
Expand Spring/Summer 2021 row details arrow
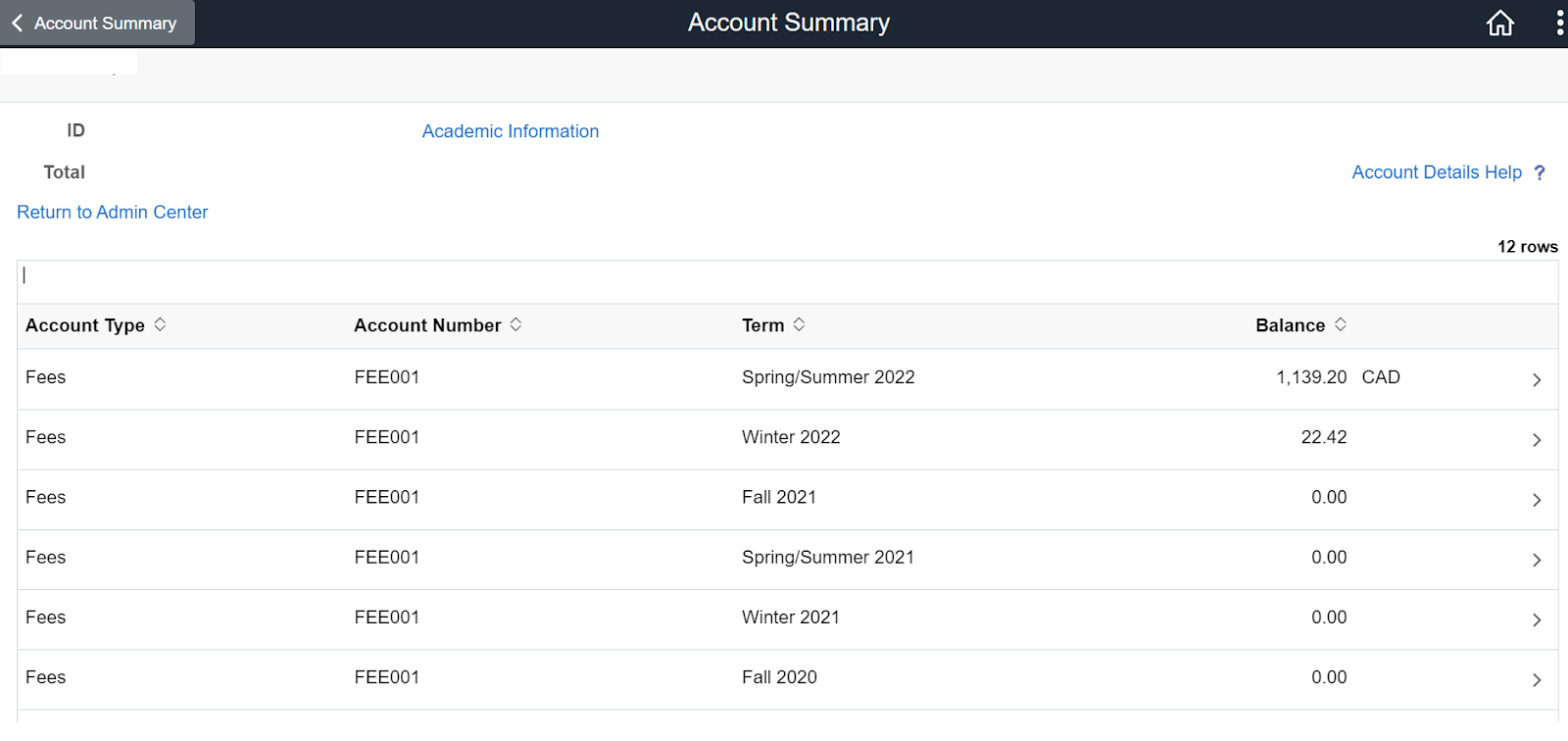[1536, 560]
